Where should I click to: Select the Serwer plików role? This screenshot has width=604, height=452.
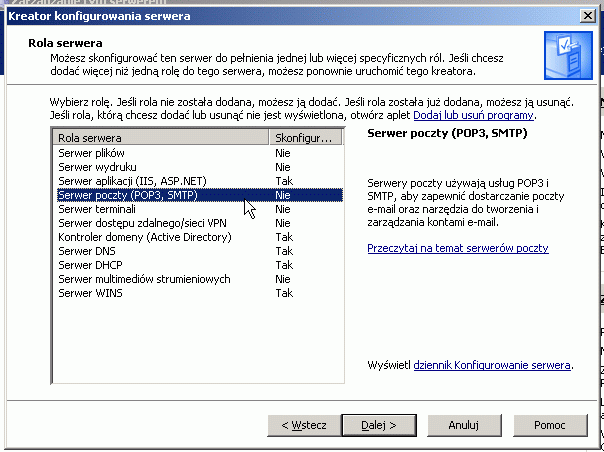point(198,153)
